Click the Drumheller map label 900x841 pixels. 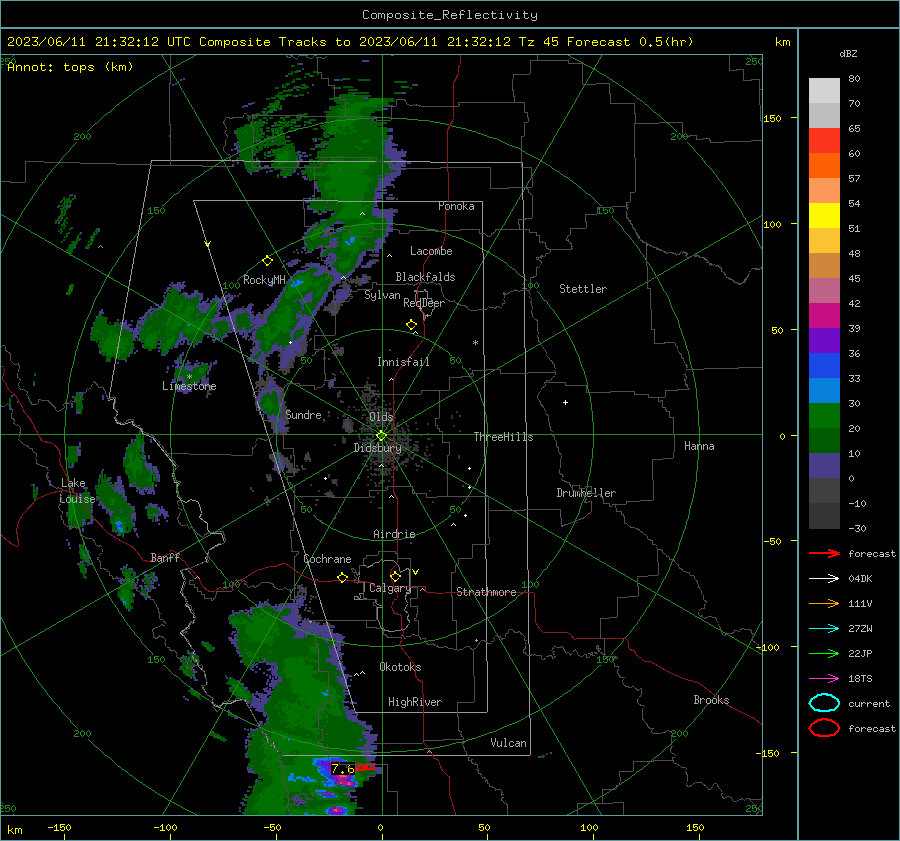(x=586, y=493)
